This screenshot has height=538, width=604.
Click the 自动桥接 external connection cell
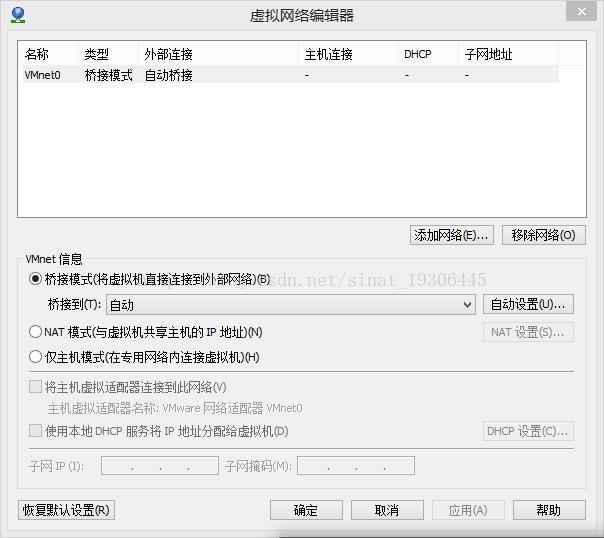[168, 75]
